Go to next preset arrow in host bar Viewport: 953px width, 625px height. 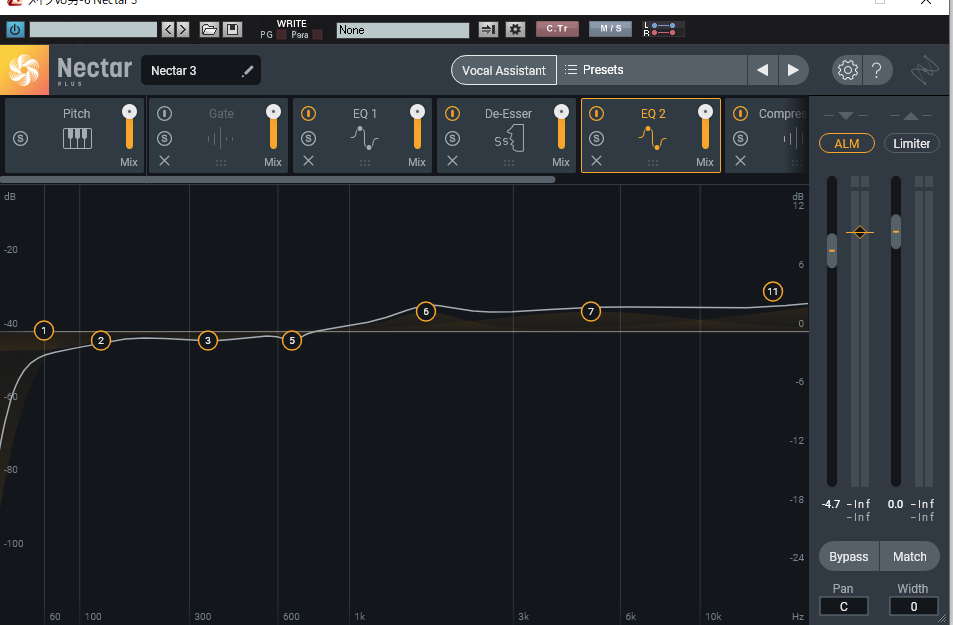[182, 29]
